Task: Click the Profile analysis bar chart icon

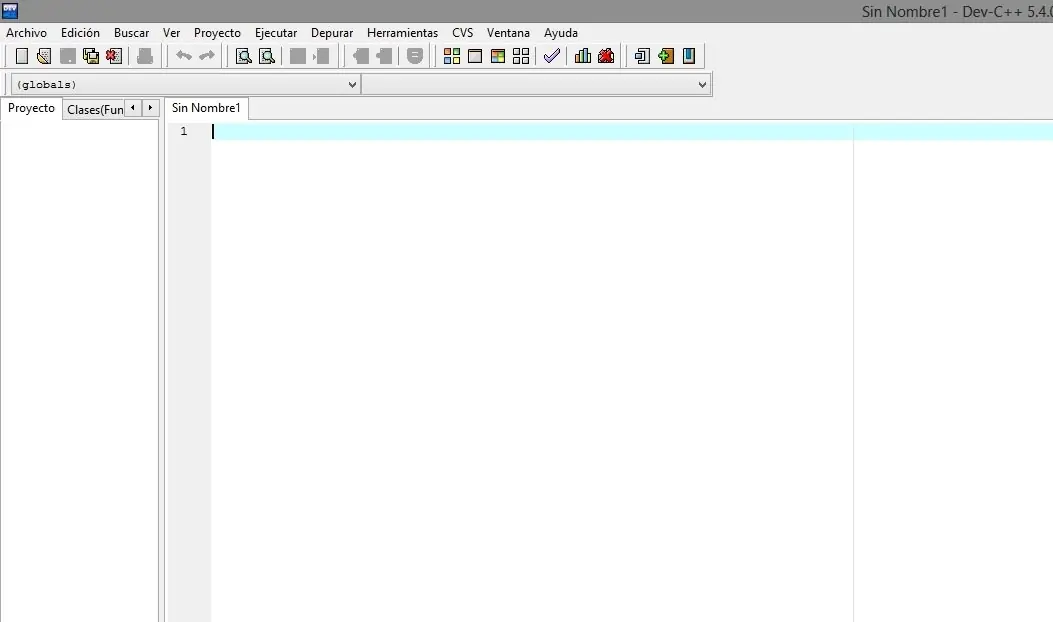Action: (583, 56)
